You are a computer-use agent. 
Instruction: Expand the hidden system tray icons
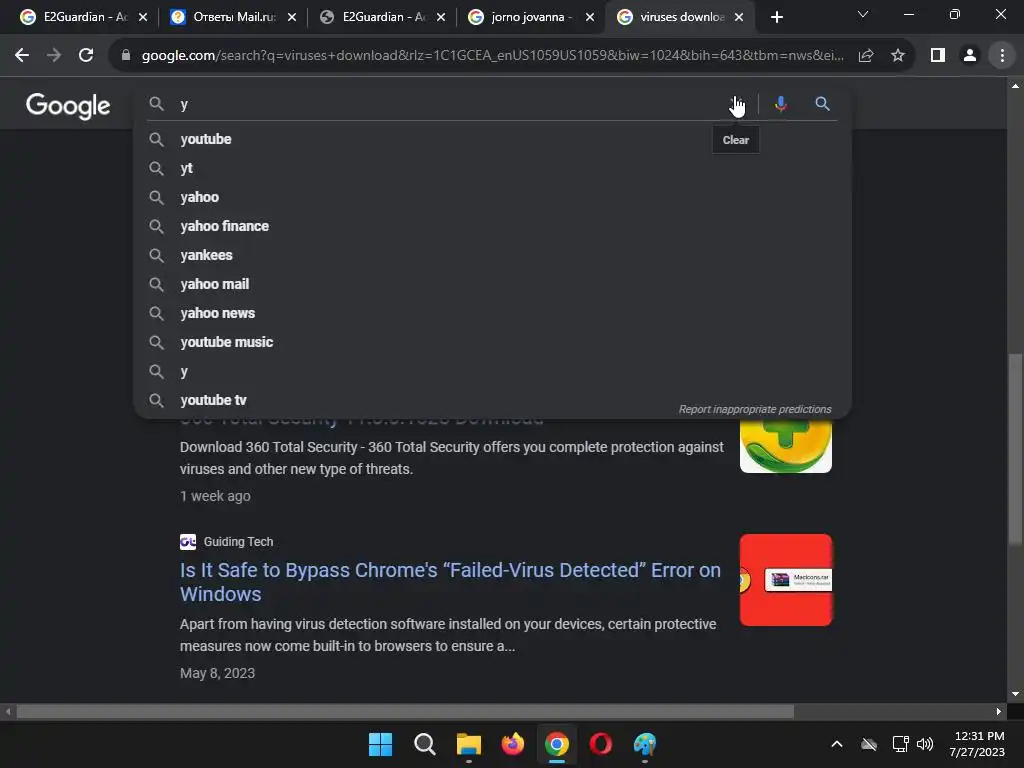click(x=837, y=744)
